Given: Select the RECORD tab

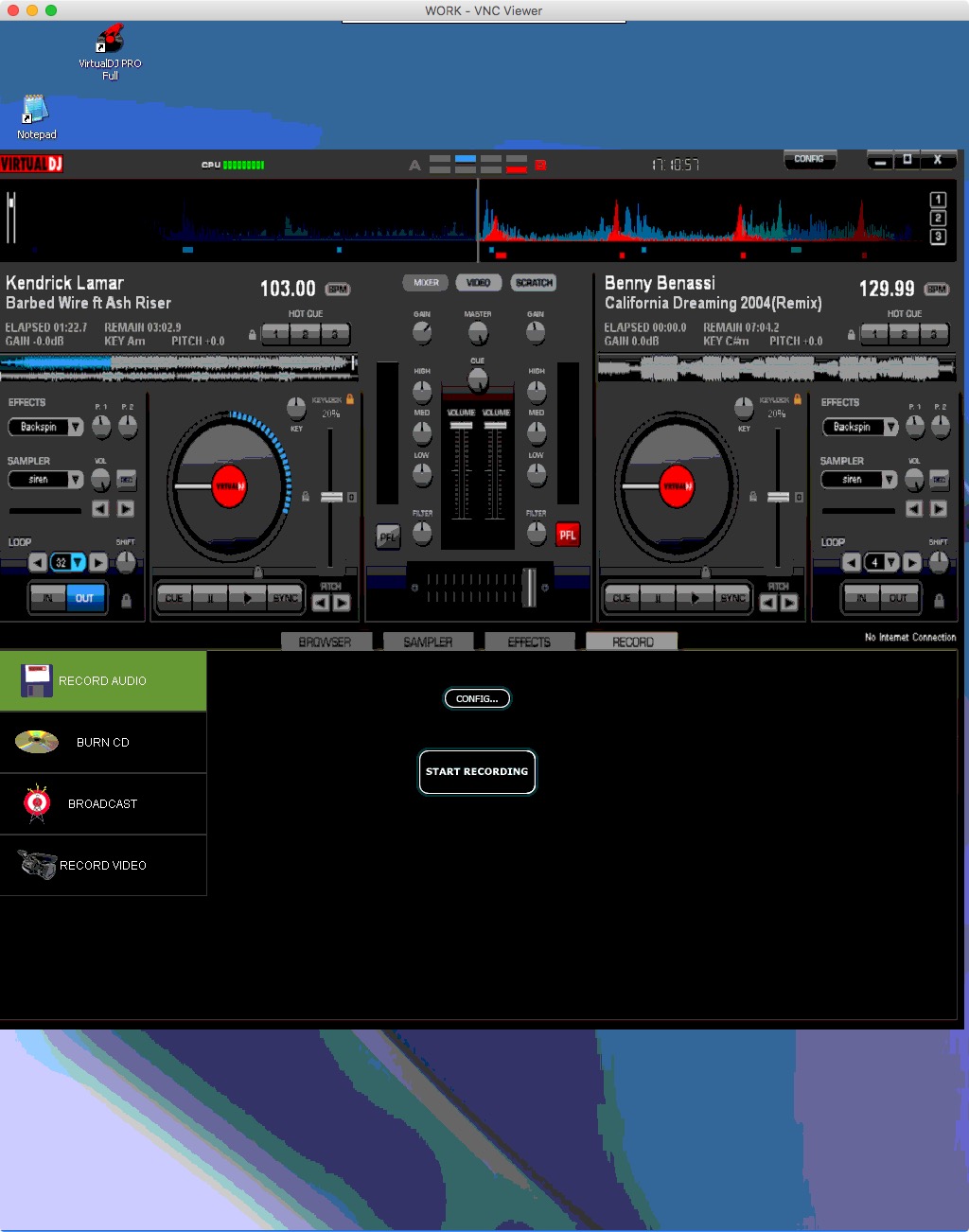Looking at the screenshot, I should [x=632, y=642].
